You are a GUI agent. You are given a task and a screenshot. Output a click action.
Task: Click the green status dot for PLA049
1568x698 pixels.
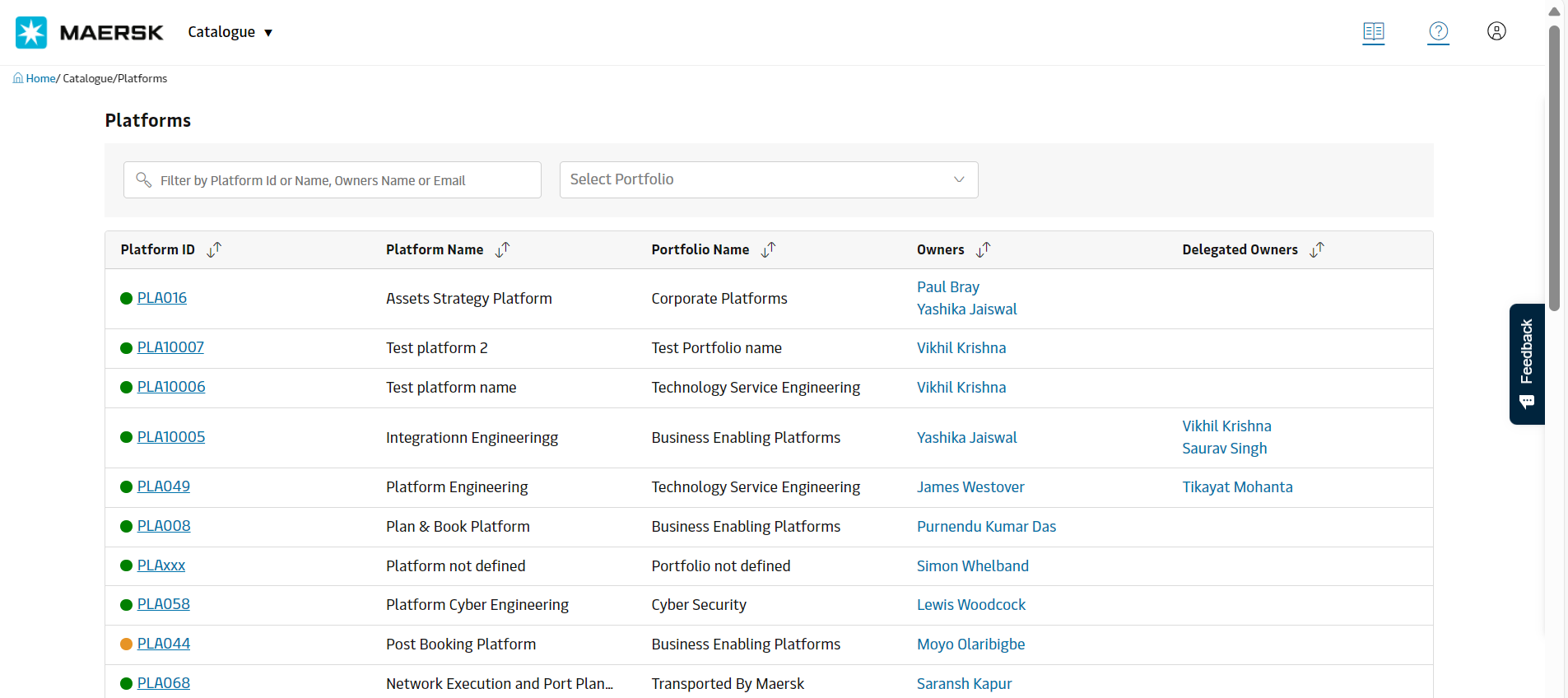pyautogui.click(x=126, y=487)
